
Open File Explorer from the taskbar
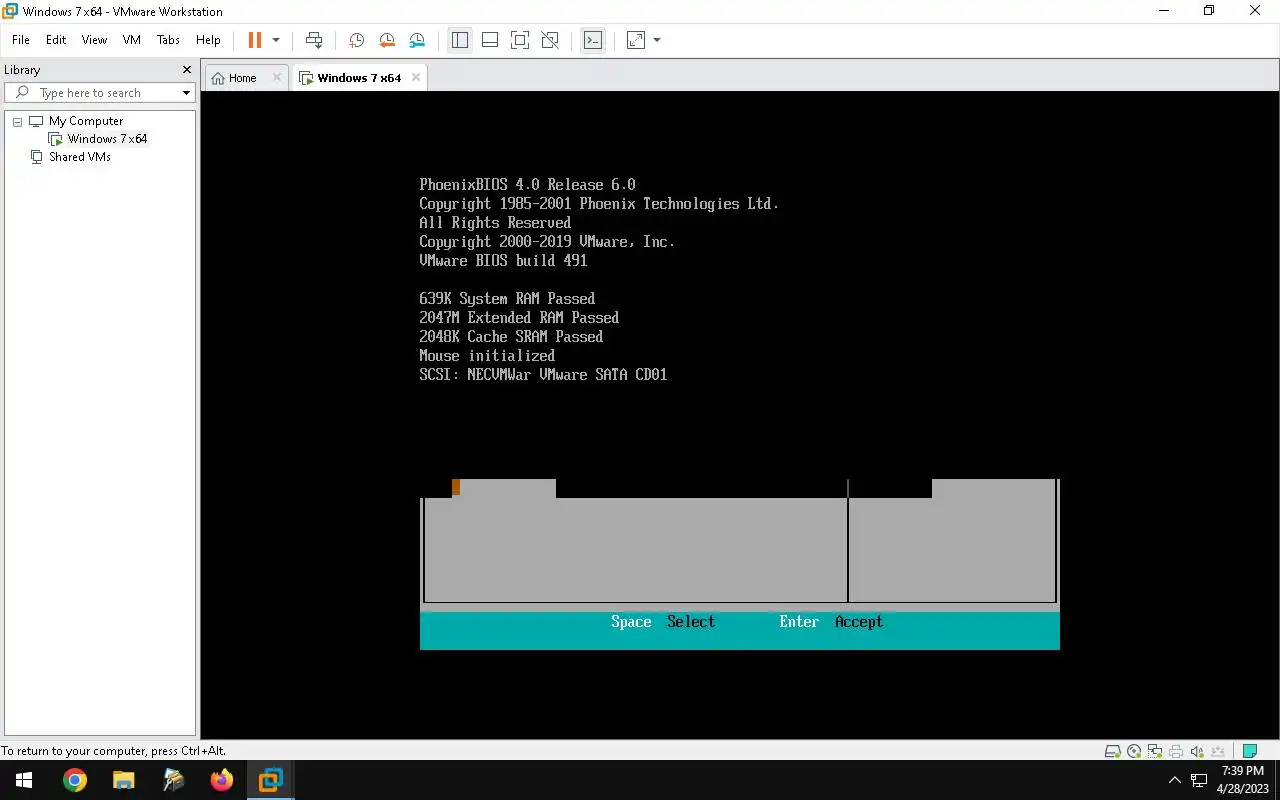click(x=123, y=780)
